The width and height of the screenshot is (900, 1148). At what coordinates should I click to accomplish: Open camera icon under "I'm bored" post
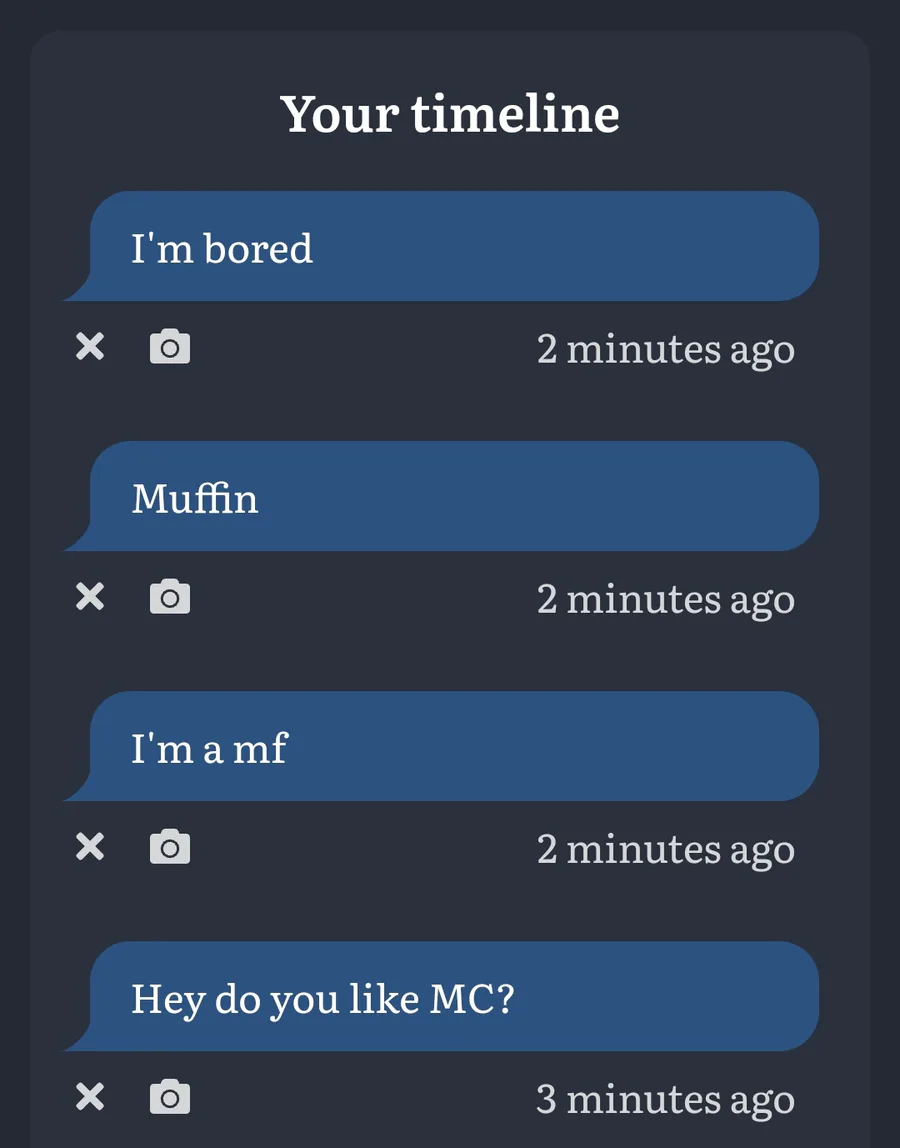(170, 346)
